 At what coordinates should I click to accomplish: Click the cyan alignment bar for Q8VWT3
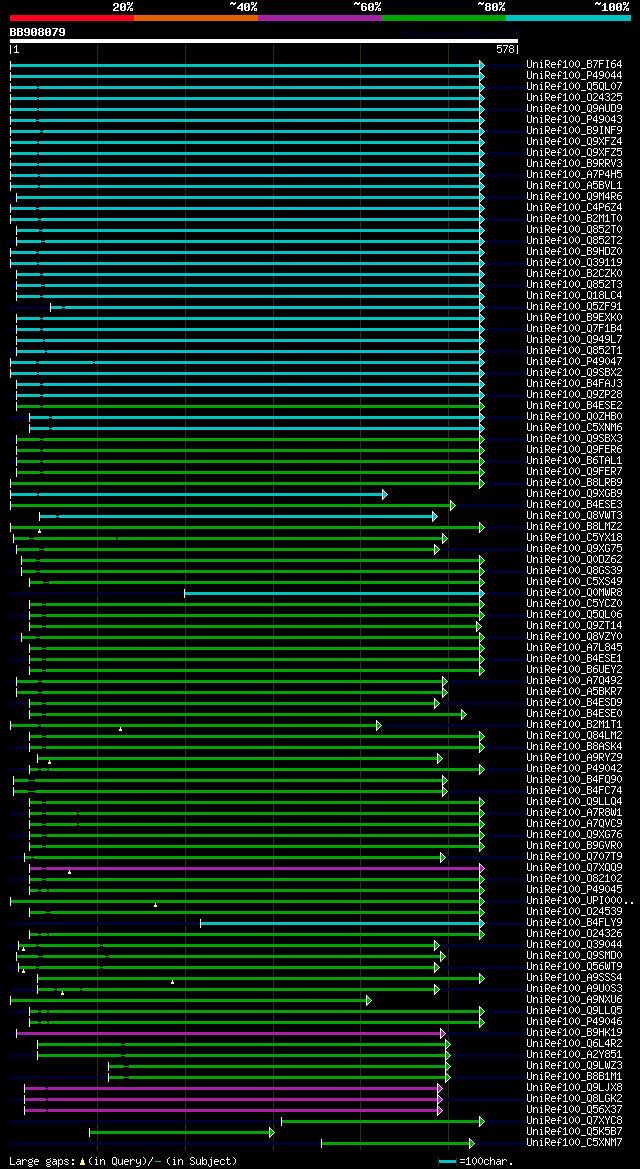239,516
